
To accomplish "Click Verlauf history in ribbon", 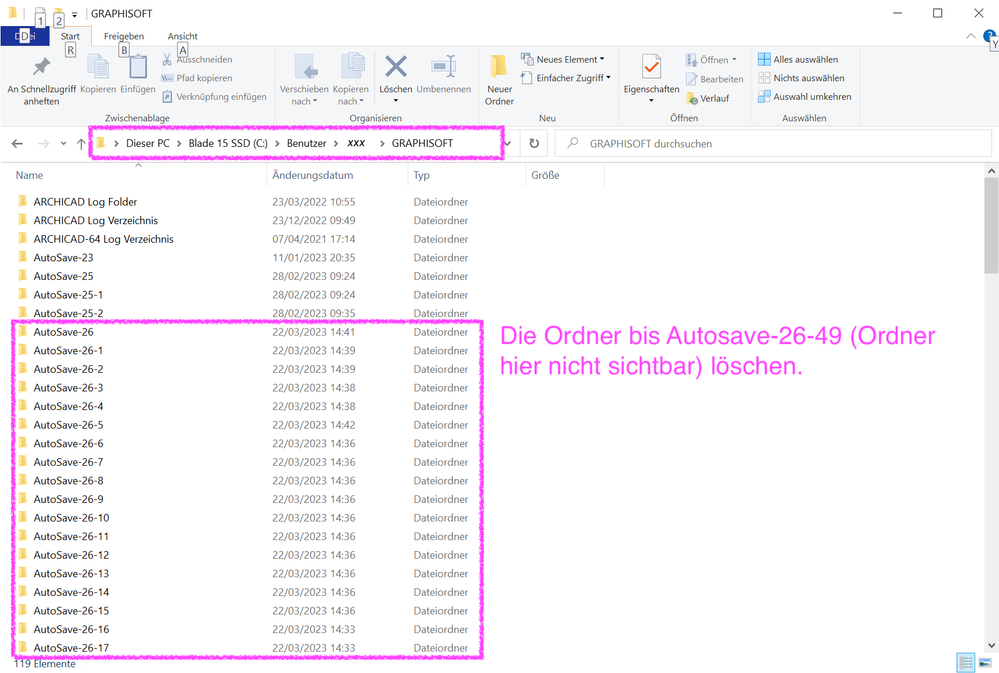I will (707, 98).
